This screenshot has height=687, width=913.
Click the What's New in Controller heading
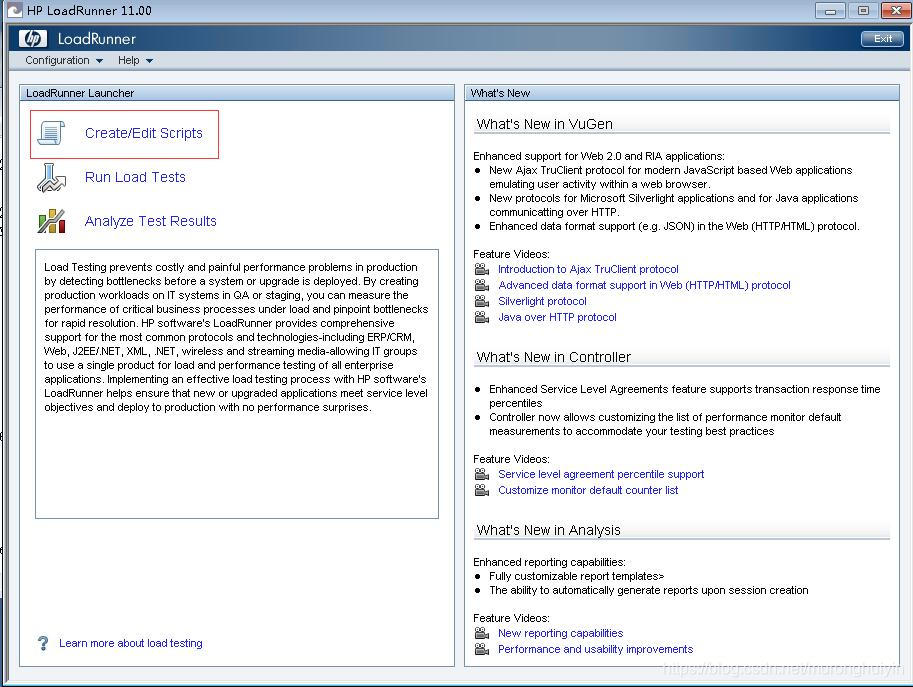click(553, 357)
